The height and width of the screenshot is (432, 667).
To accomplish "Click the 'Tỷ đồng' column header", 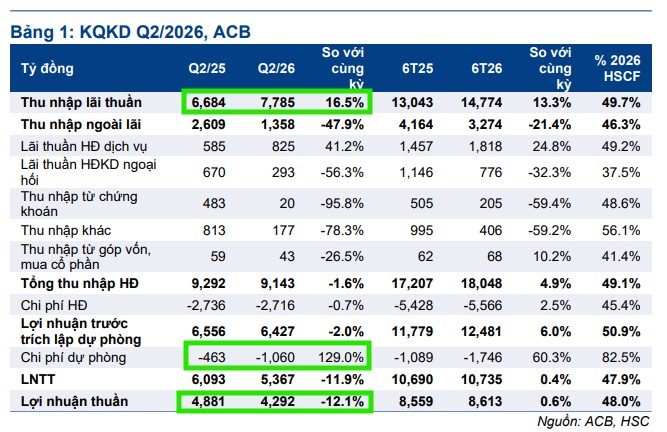I will 47,68.
